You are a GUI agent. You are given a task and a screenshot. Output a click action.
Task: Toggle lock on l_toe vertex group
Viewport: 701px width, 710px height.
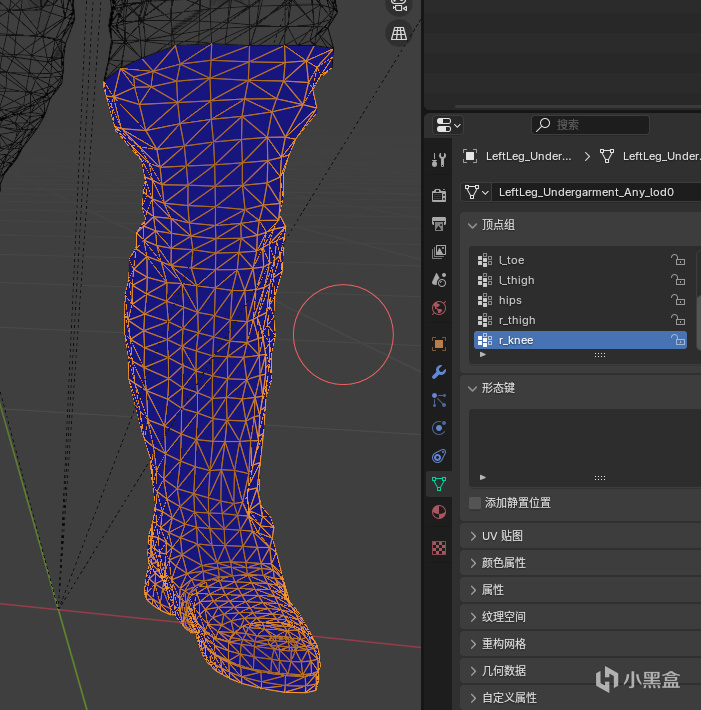(x=677, y=260)
